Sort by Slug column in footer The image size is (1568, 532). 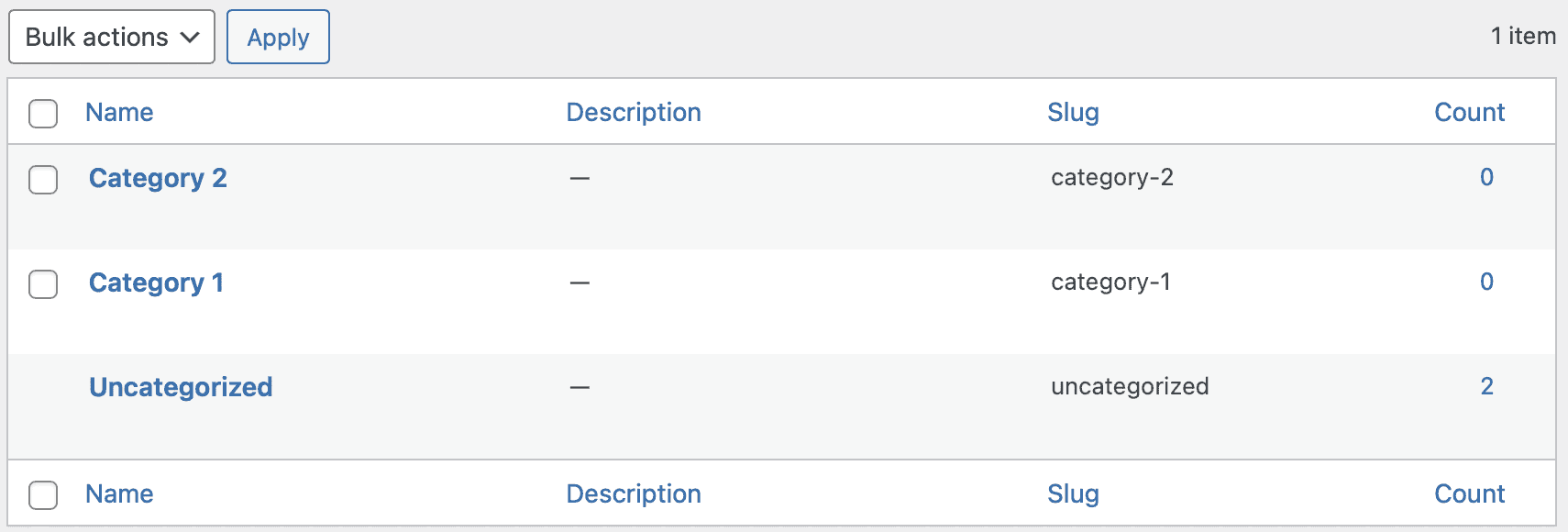pyautogui.click(x=1073, y=493)
